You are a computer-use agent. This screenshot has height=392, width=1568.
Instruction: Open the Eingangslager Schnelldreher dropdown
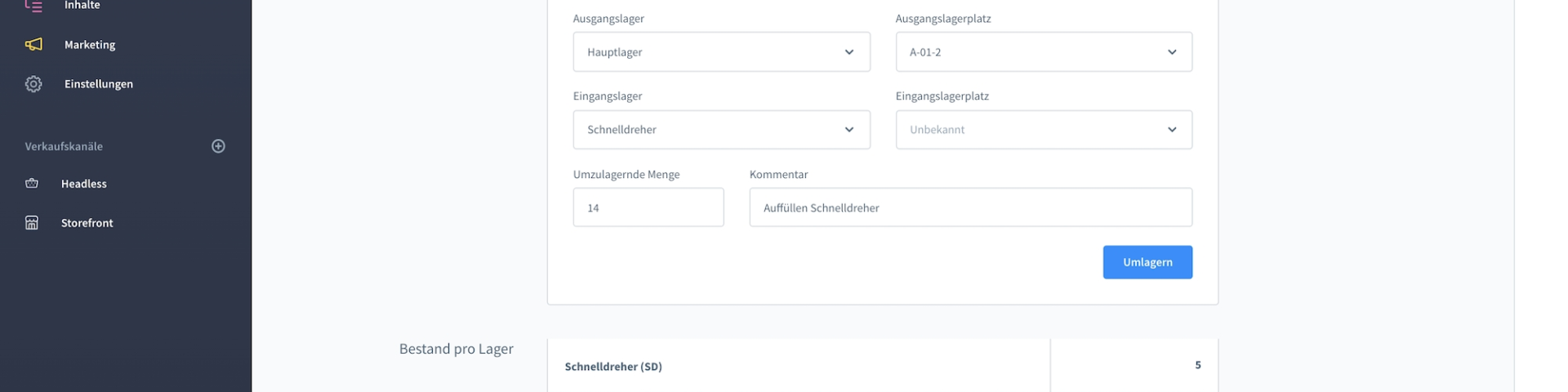721,130
